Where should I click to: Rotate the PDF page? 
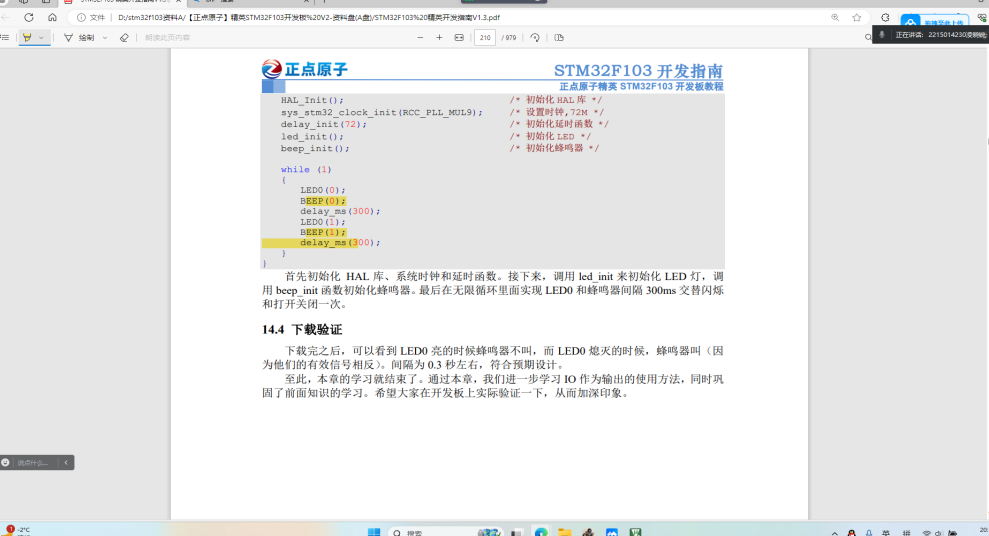(x=535, y=37)
